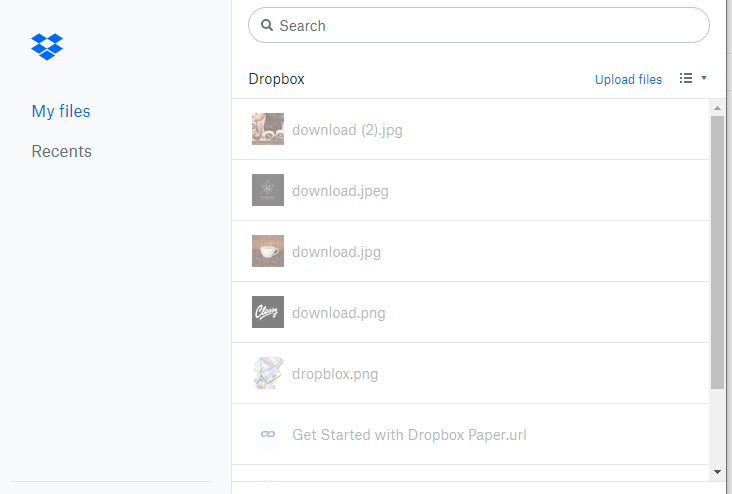Open the My files section
Viewport: 732px width, 494px height.
pyautogui.click(x=61, y=111)
